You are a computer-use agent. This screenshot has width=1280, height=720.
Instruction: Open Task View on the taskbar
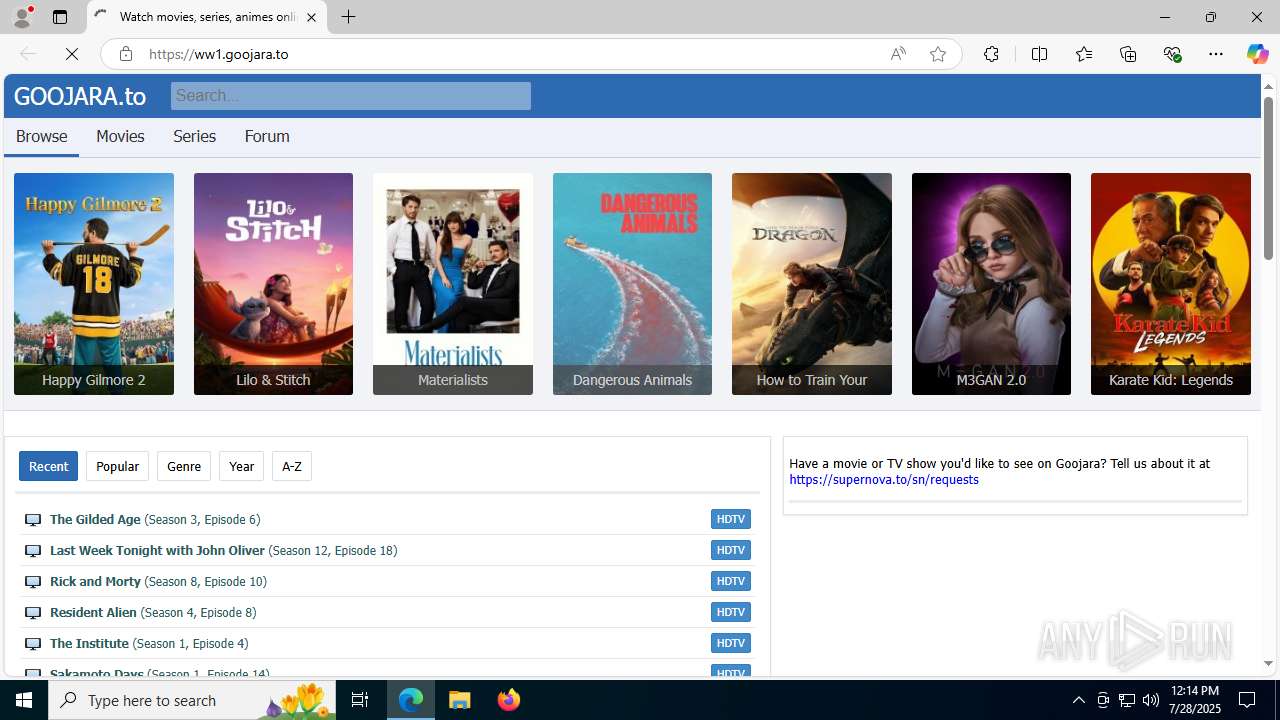pyautogui.click(x=361, y=700)
